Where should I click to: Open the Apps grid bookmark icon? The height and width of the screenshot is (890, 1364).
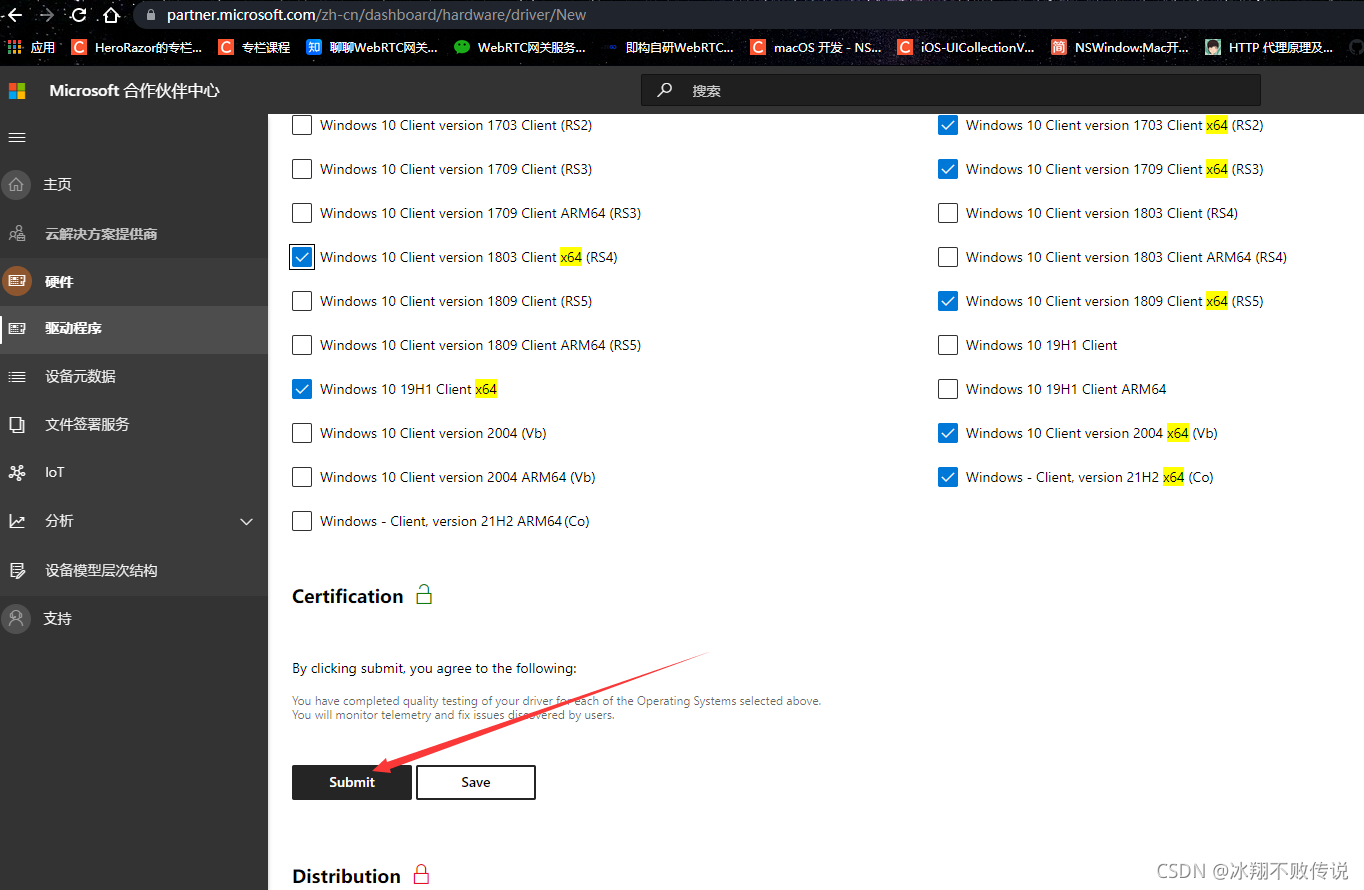click(x=14, y=47)
